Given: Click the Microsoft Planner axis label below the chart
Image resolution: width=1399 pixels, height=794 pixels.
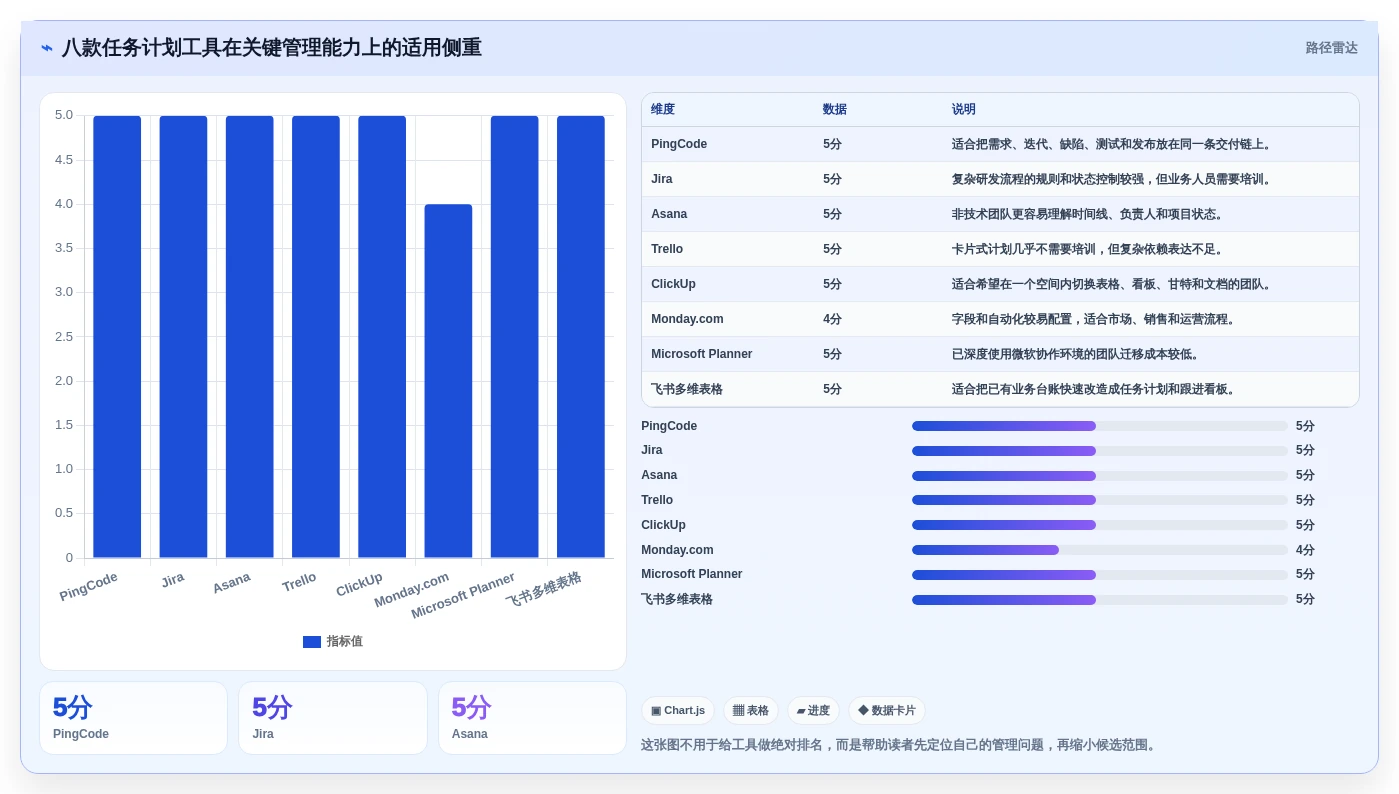Looking at the screenshot, I should click(463, 595).
